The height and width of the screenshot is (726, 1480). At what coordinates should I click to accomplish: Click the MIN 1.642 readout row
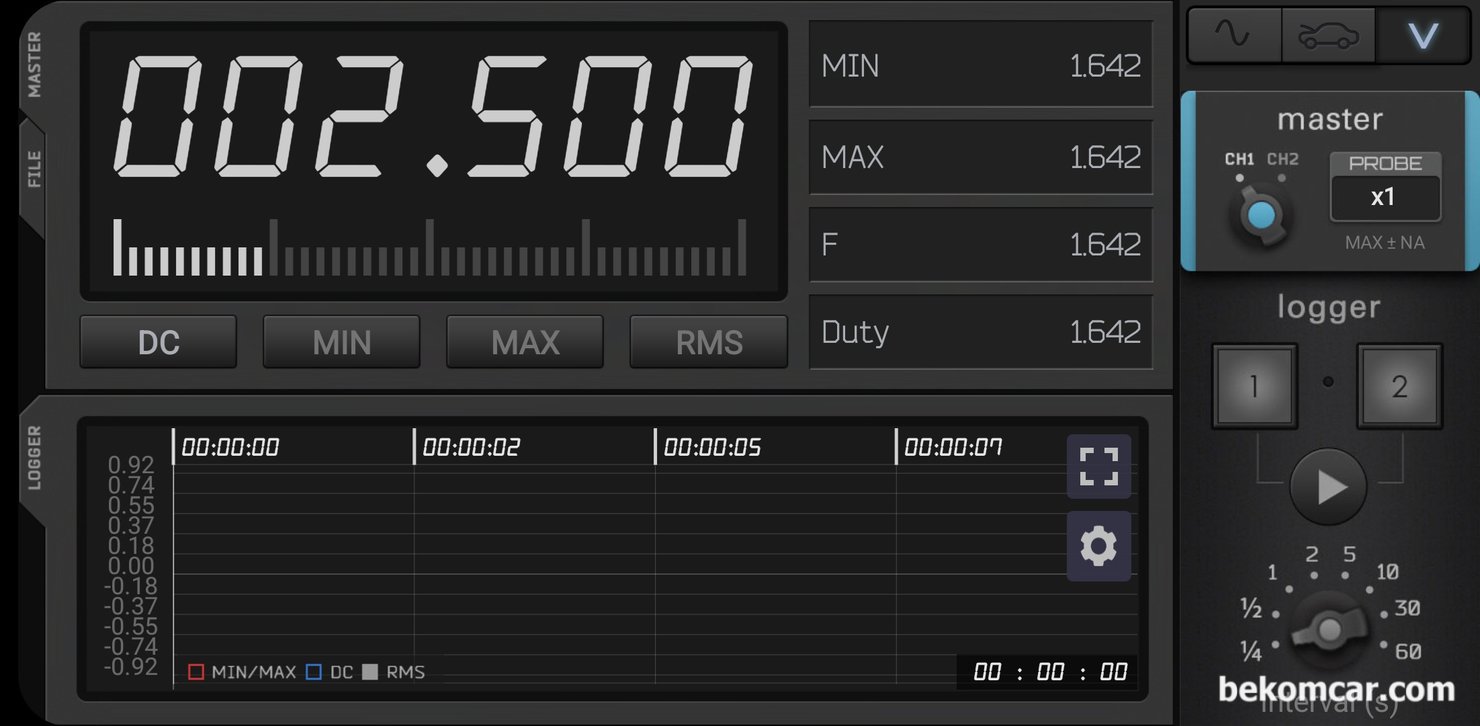pyautogui.click(x=980, y=66)
